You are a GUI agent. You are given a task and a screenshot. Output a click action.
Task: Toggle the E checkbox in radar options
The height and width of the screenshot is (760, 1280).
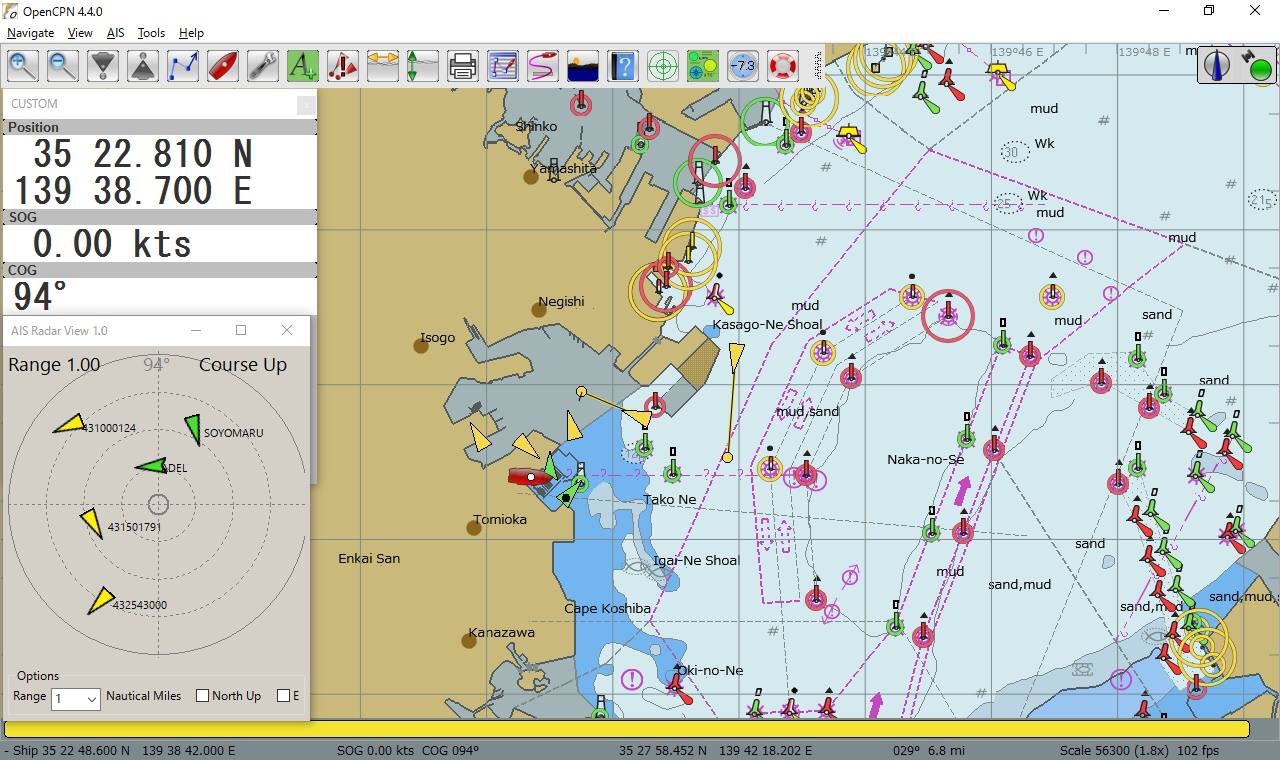(x=283, y=696)
